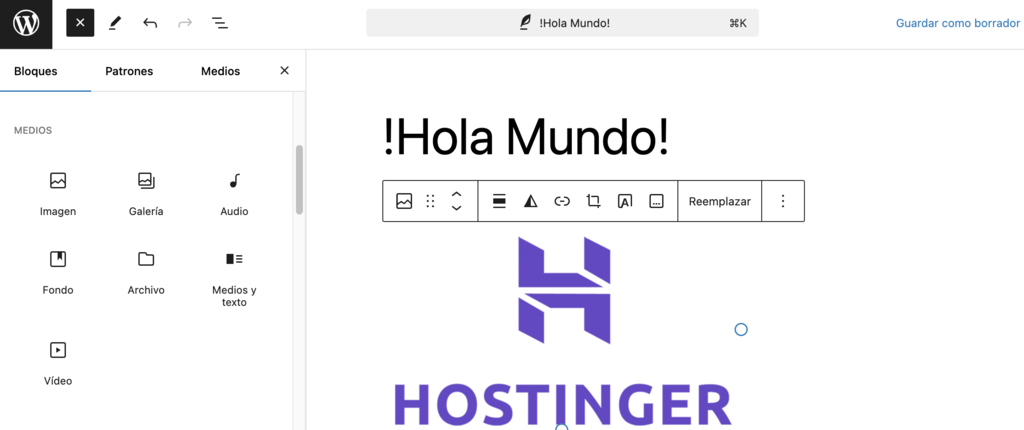This screenshot has width=1024, height=430.
Task: Close the inserter panel with the X
Action: (284, 71)
